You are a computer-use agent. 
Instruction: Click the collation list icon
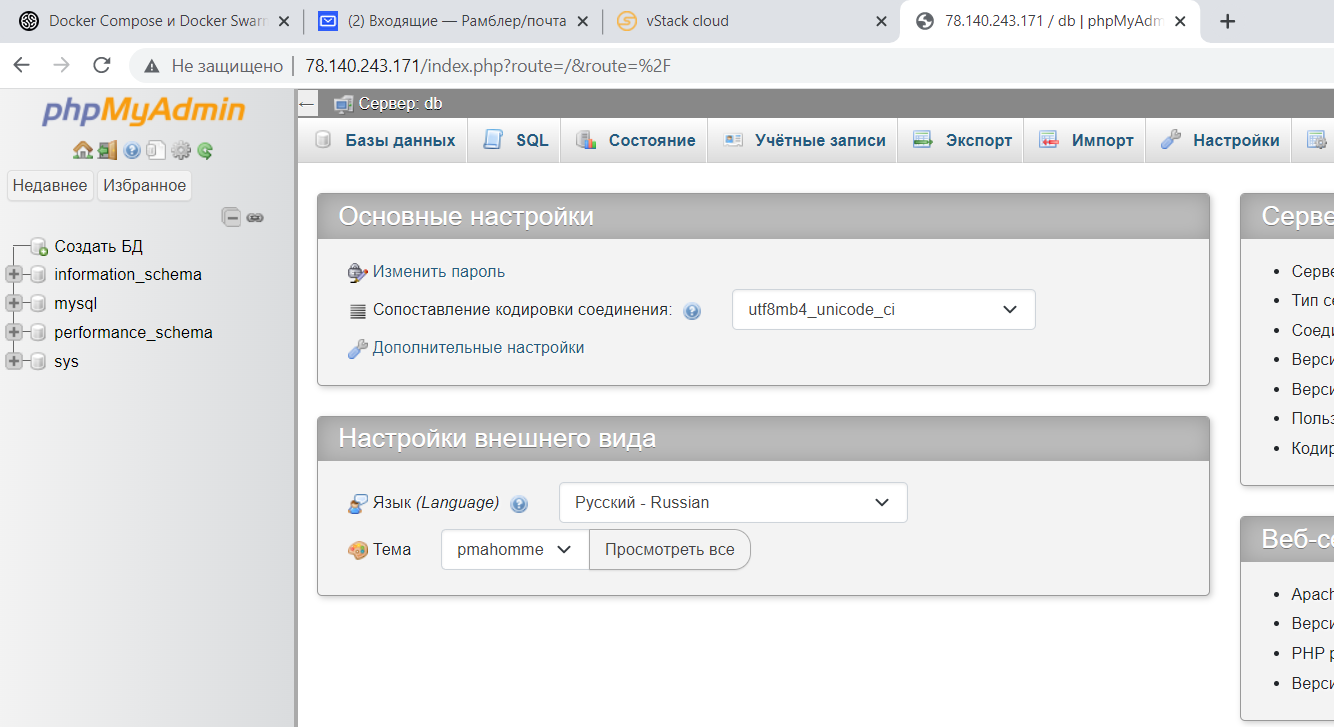357,311
